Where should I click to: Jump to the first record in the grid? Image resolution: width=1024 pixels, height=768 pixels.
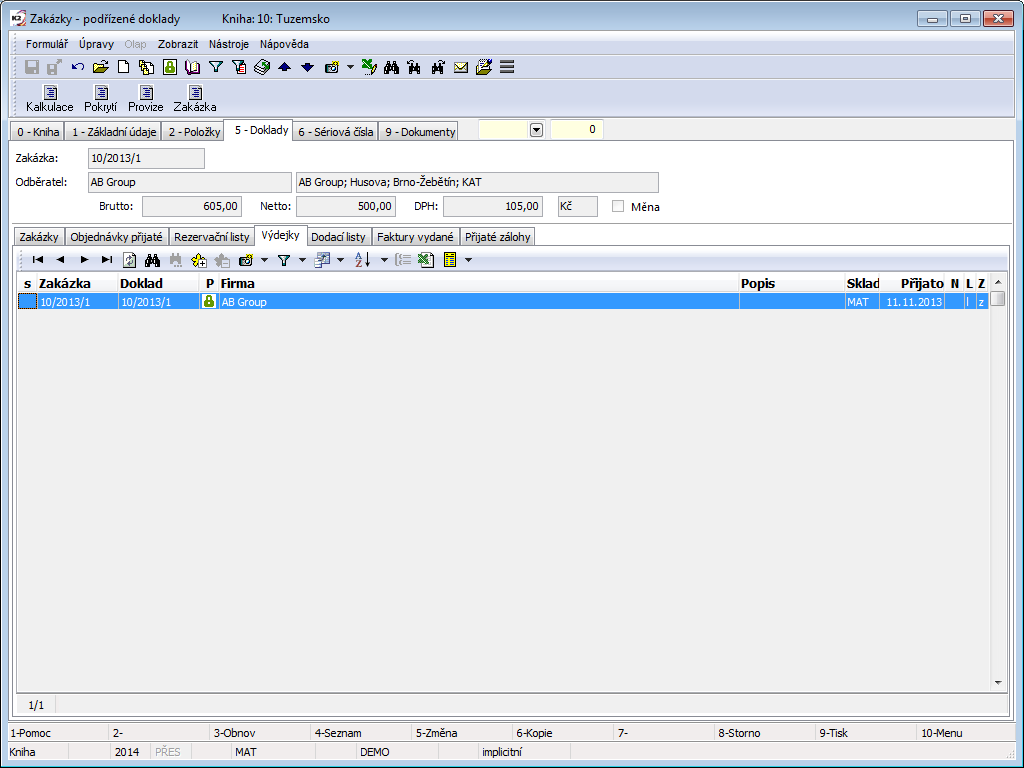38,260
